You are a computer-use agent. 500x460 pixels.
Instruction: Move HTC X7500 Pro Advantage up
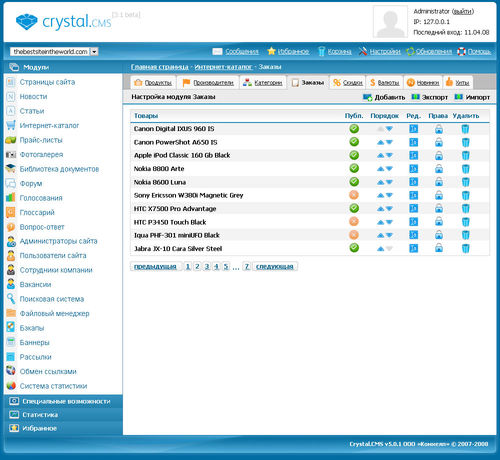coord(380,209)
